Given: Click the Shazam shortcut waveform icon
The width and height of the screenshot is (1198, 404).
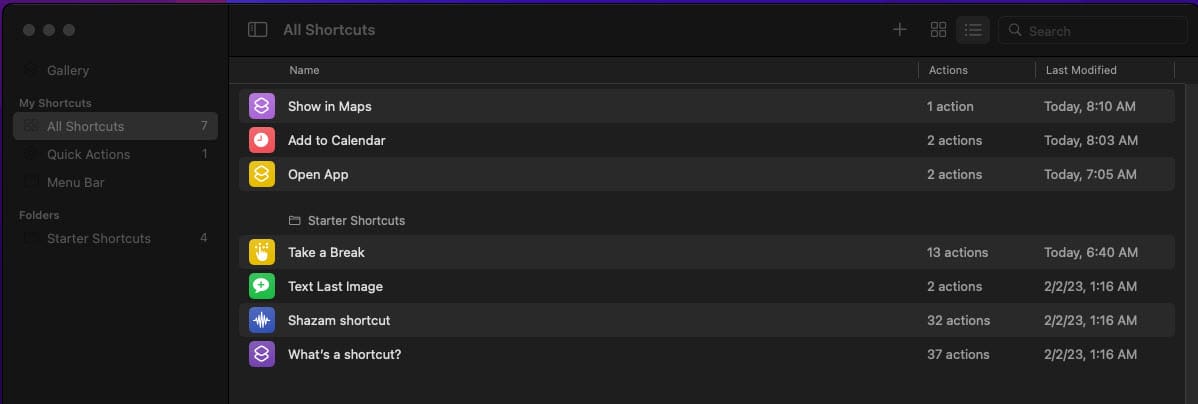Looking at the screenshot, I should [x=262, y=320].
